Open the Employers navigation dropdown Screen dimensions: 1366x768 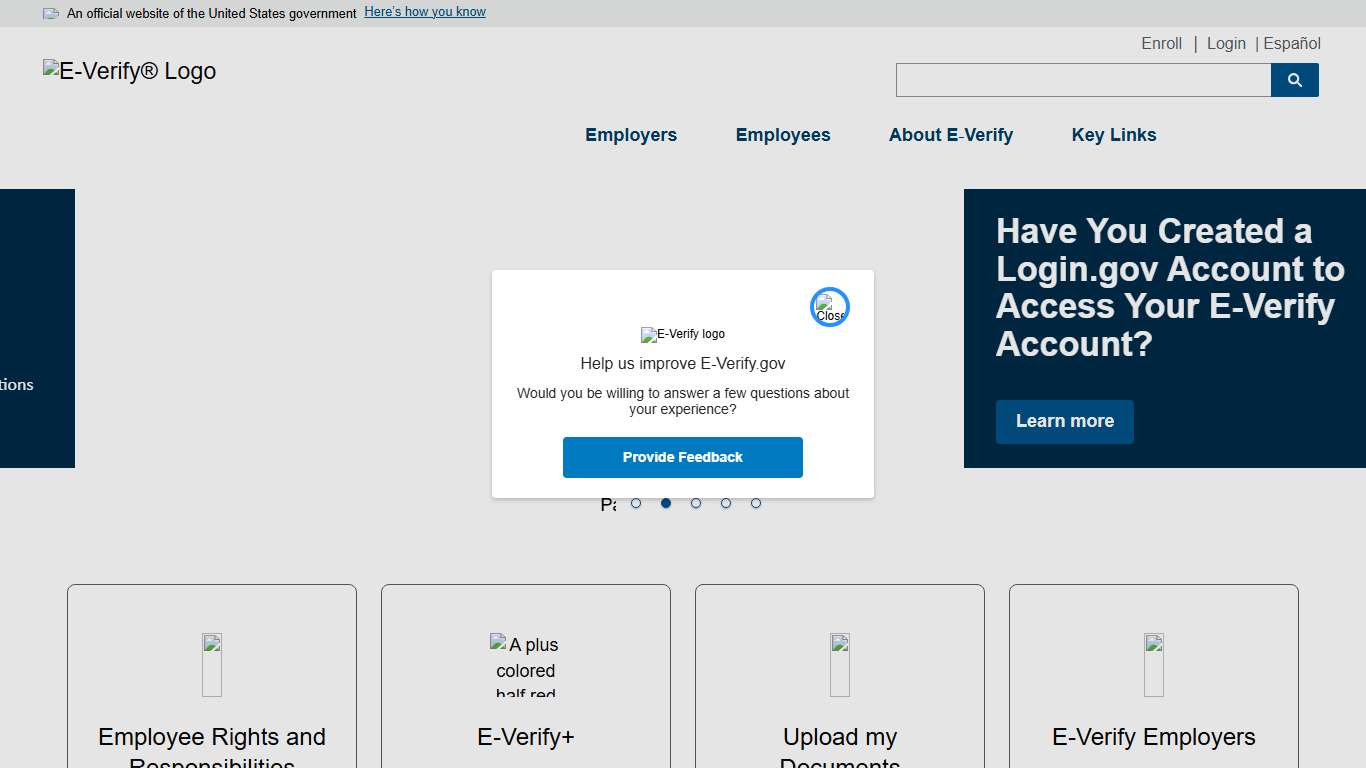point(631,135)
